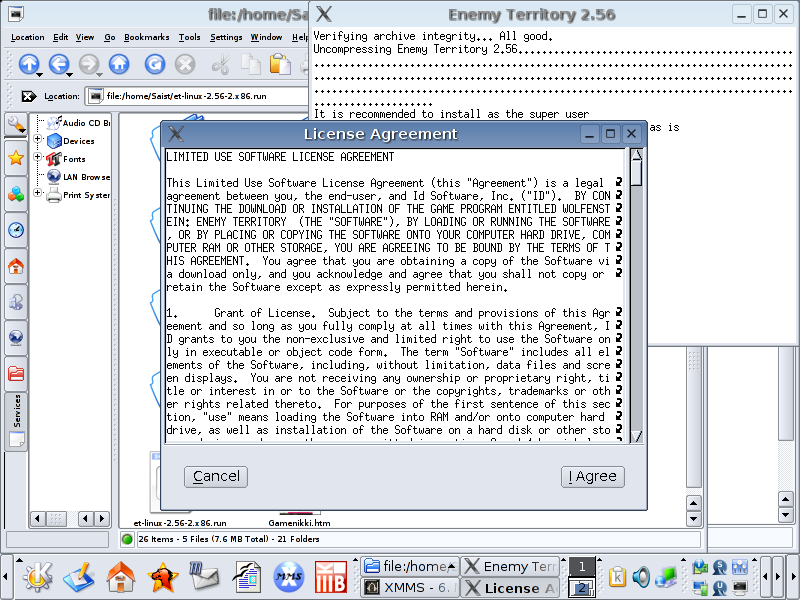Image resolution: width=800 pixels, height=600 pixels.
Task: Open the History clock sidebar tab
Action: pyautogui.click(x=16, y=230)
